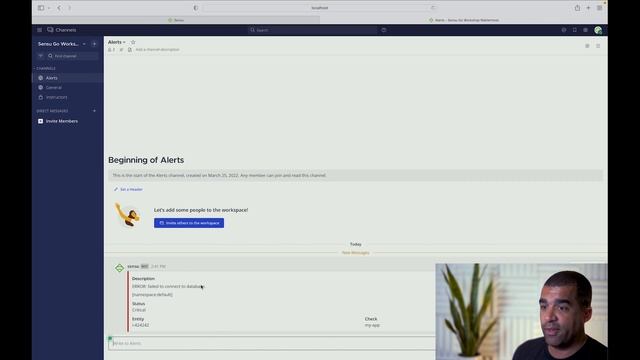This screenshot has width=640, height=360.
Task: Toggle the Safari sidebar button
Action: click(41, 8)
